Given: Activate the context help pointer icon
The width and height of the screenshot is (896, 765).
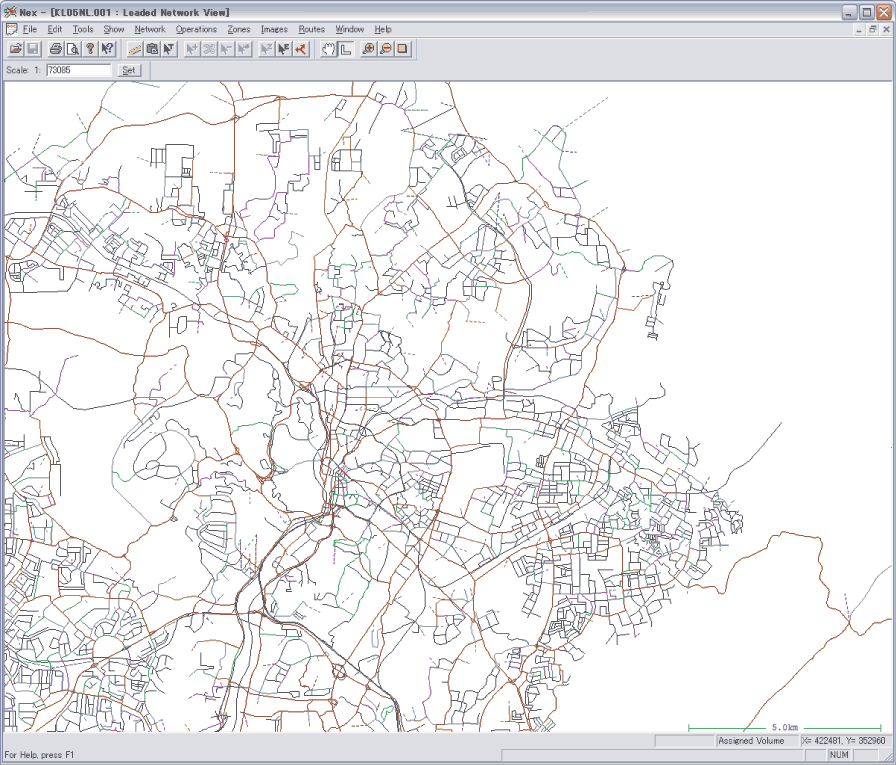Looking at the screenshot, I should [107, 49].
